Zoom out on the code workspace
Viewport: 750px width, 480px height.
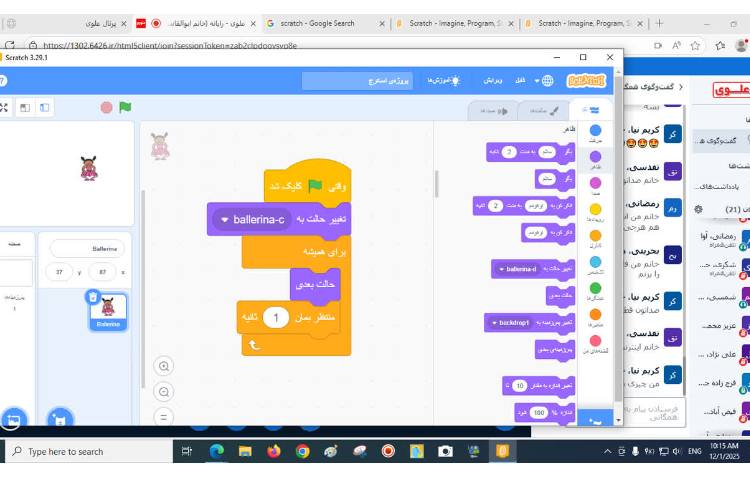click(x=165, y=391)
